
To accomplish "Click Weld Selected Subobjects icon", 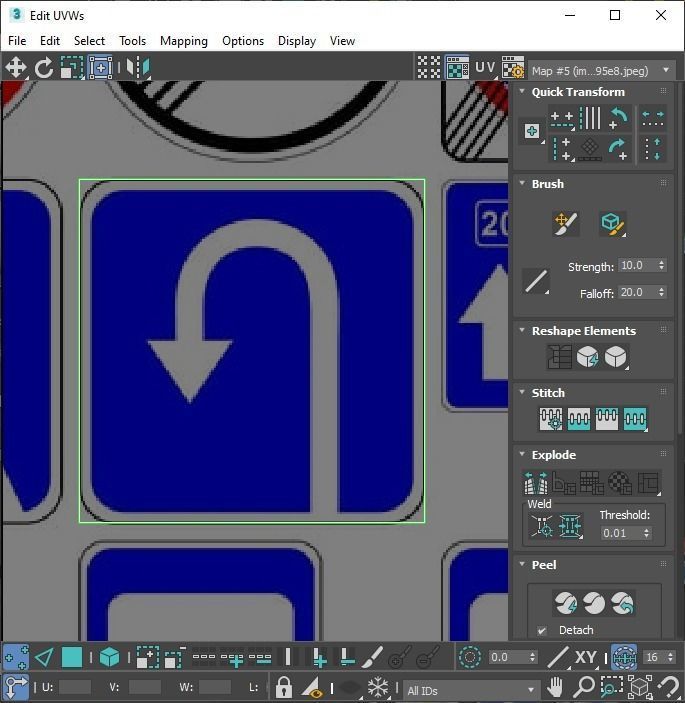I will 570,526.
